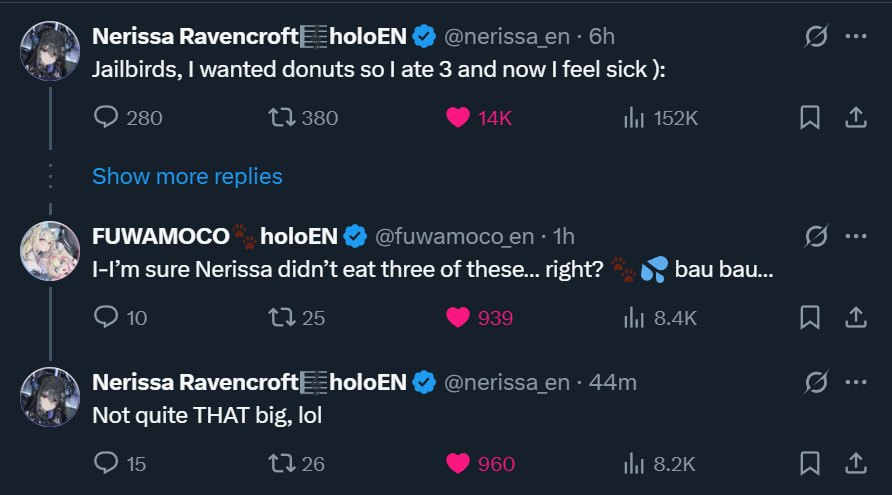Image resolution: width=892 pixels, height=495 pixels.
Task: Click Grok icon on FUWAMOCO's tweet
Action: (816, 237)
